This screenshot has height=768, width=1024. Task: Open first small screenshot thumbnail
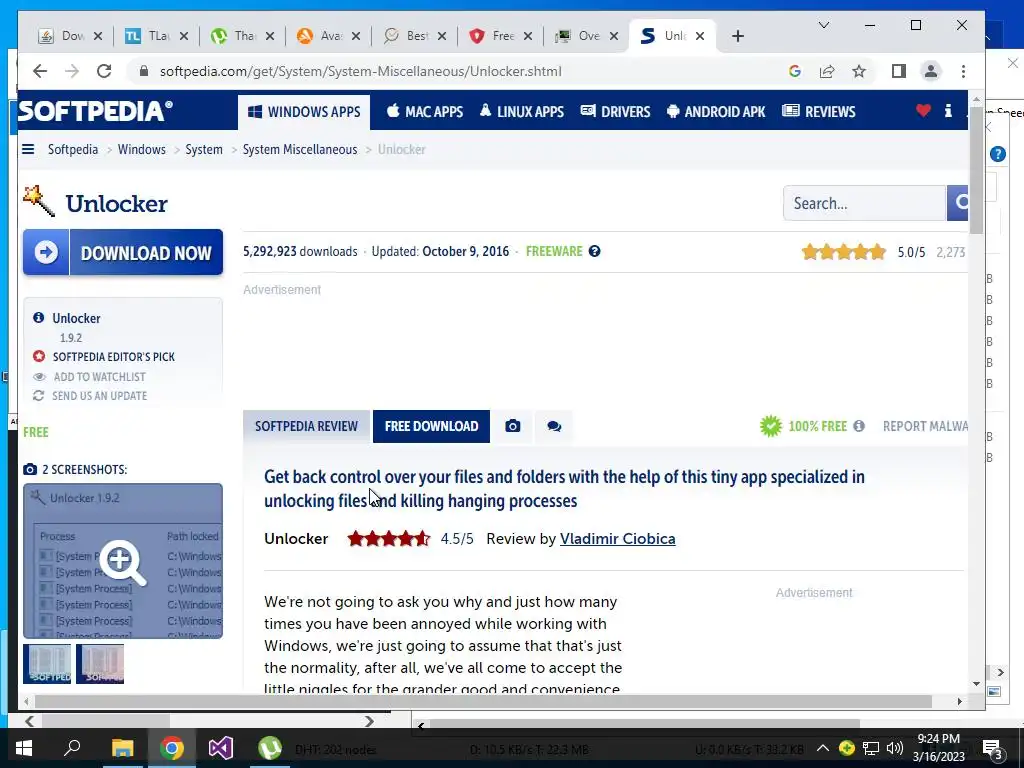[47, 664]
